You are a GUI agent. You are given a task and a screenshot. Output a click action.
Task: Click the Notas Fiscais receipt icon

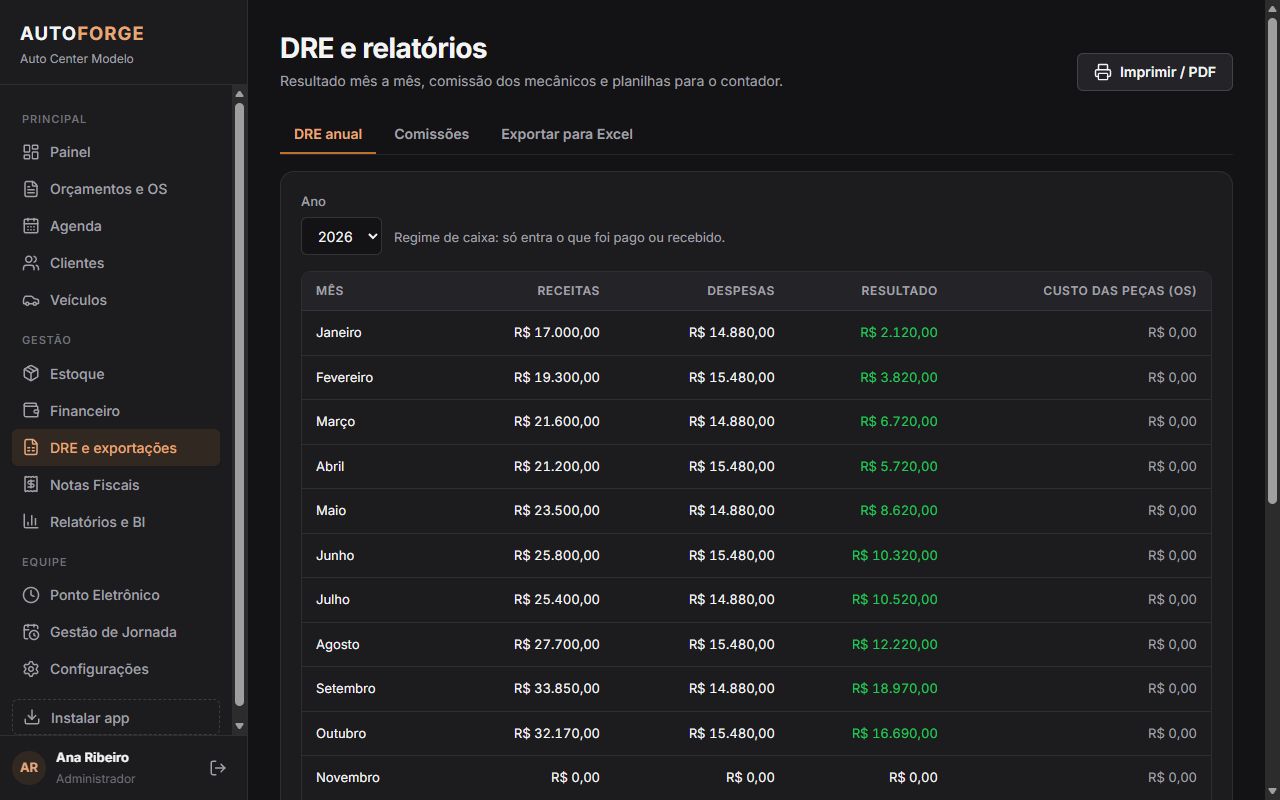31,485
